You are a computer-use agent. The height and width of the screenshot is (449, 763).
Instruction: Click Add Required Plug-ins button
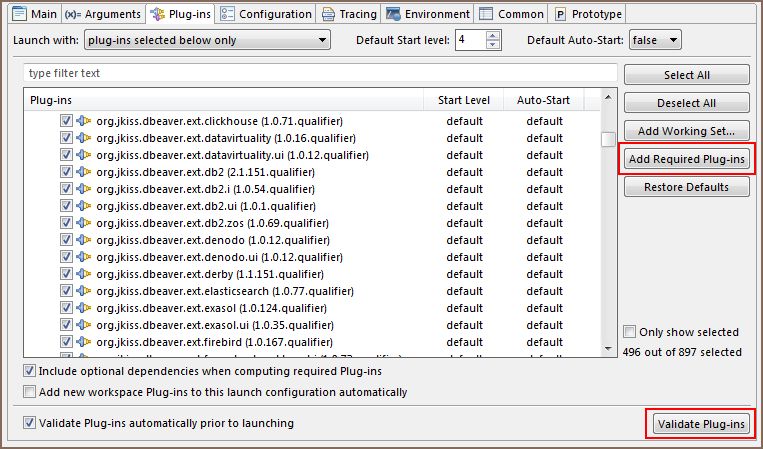click(x=687, y=159)
